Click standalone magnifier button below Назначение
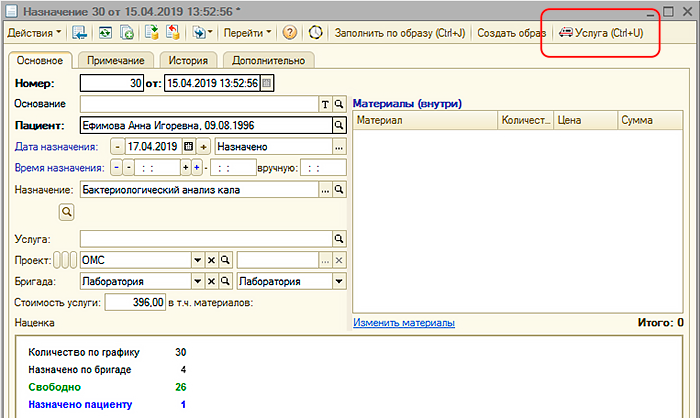 pyautogui.click(x=68, y=212)
